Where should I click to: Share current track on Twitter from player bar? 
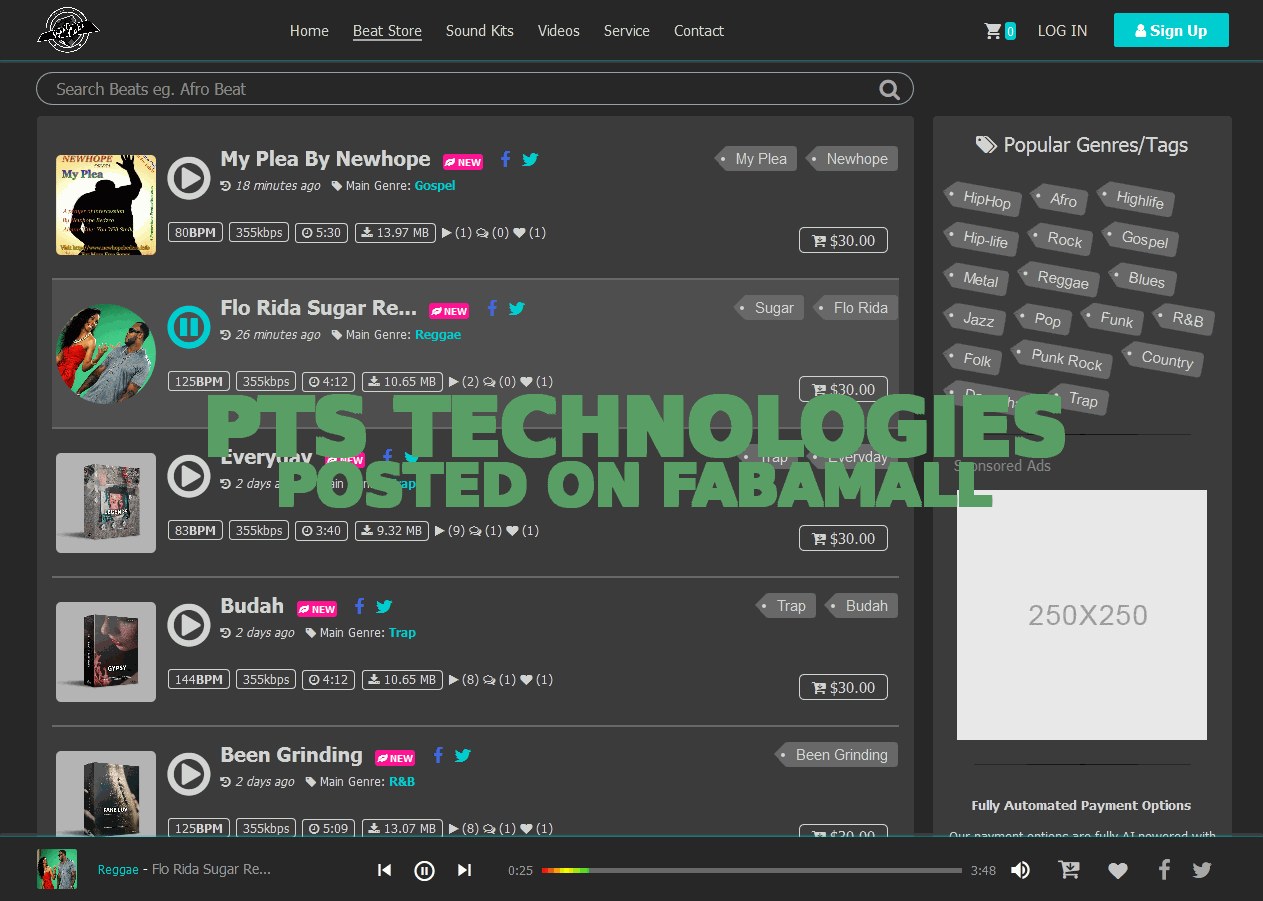click(1202, 870)
